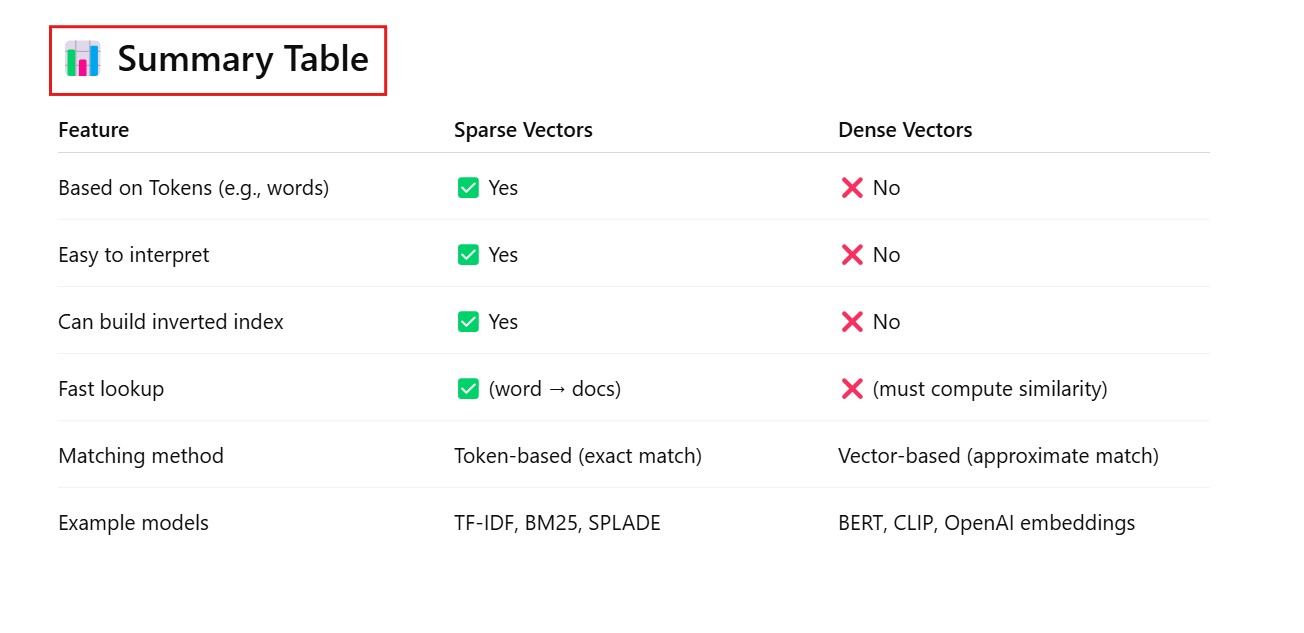
Task: Click the (must compute similarity) text
Action: (x=990, y=389)
